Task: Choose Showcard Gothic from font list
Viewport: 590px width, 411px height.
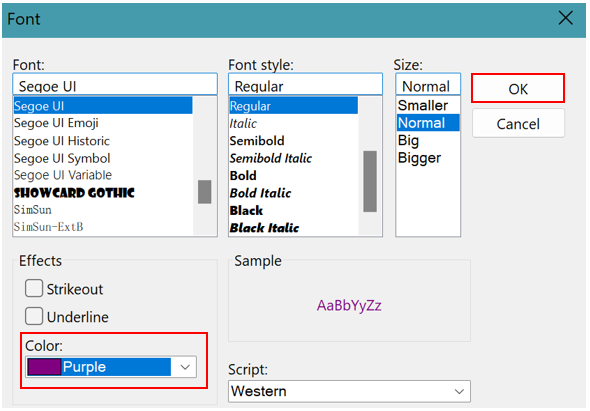Action: click(x=74, y=193)
